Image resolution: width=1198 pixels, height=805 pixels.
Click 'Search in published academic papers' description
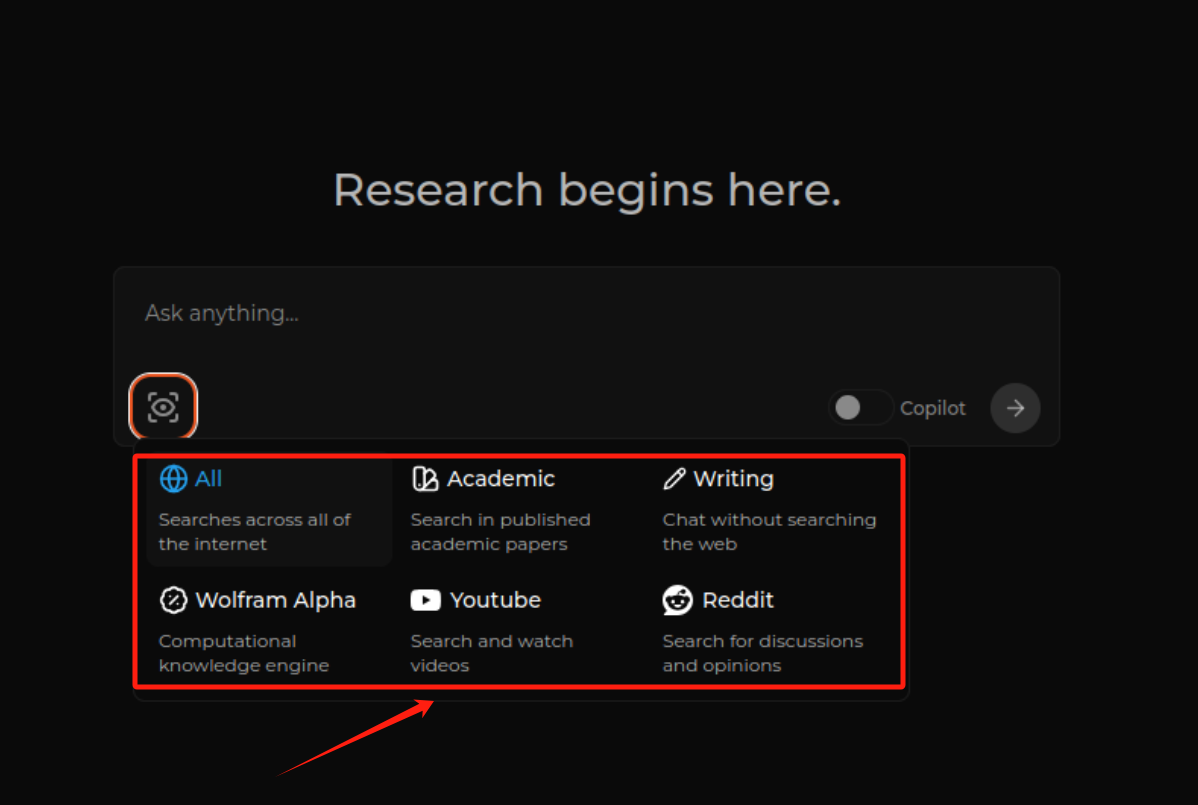[500, 532]
